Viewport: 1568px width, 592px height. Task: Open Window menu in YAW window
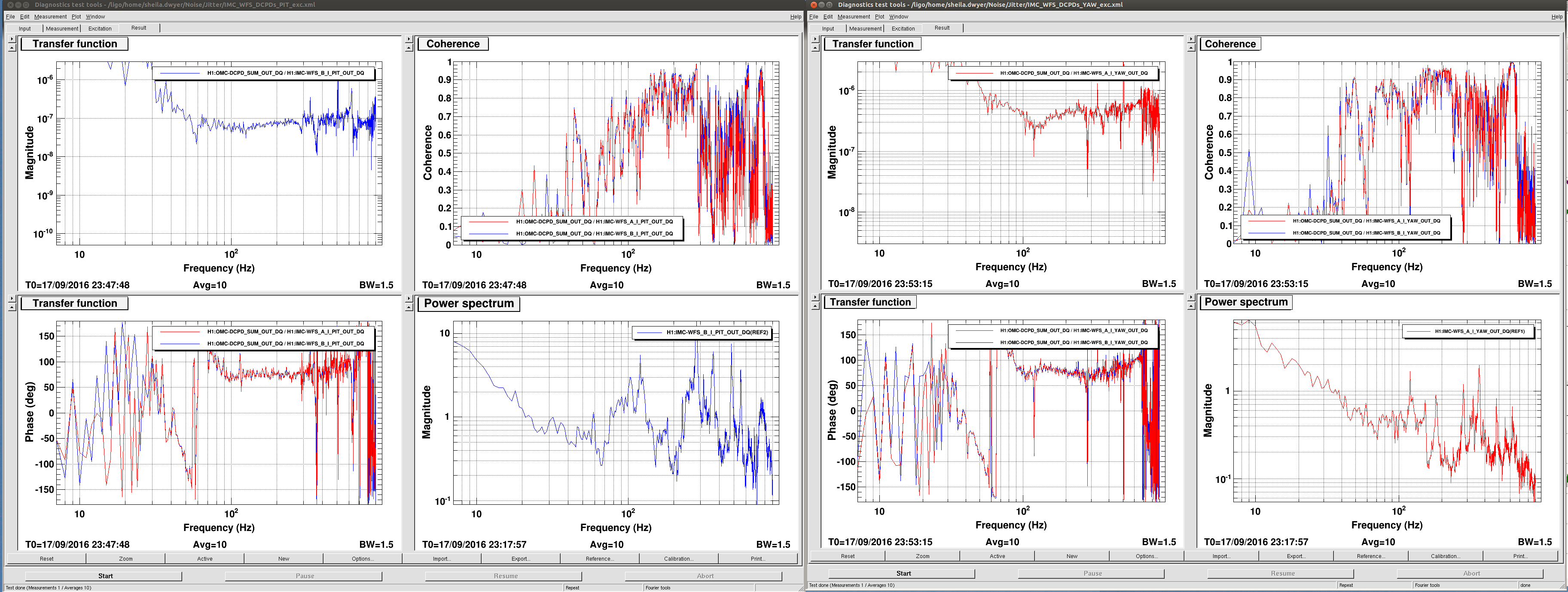tap(898, 16)
